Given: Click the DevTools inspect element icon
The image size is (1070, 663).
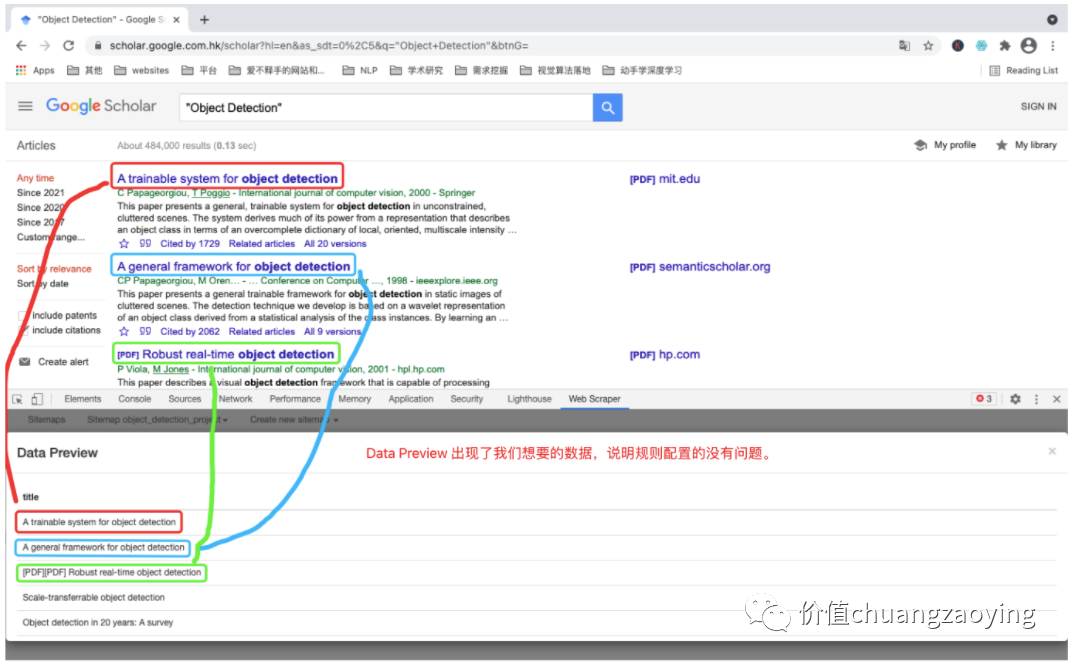Looking at the screenshot, I should pyautogui.click(x=18, y=399).
